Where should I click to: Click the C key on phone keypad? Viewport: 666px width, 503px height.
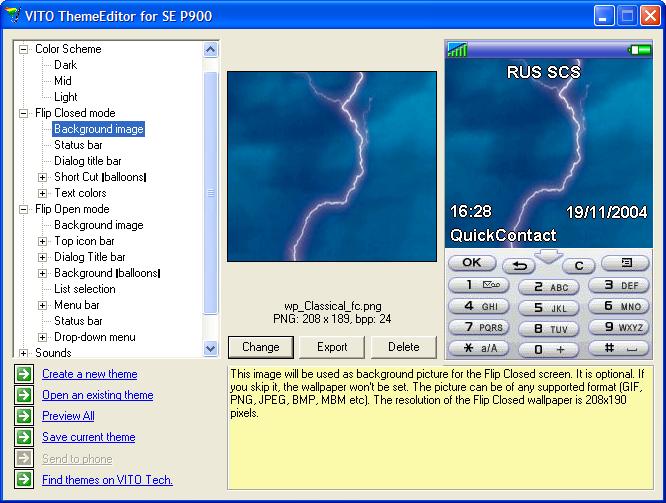[579, 266]
